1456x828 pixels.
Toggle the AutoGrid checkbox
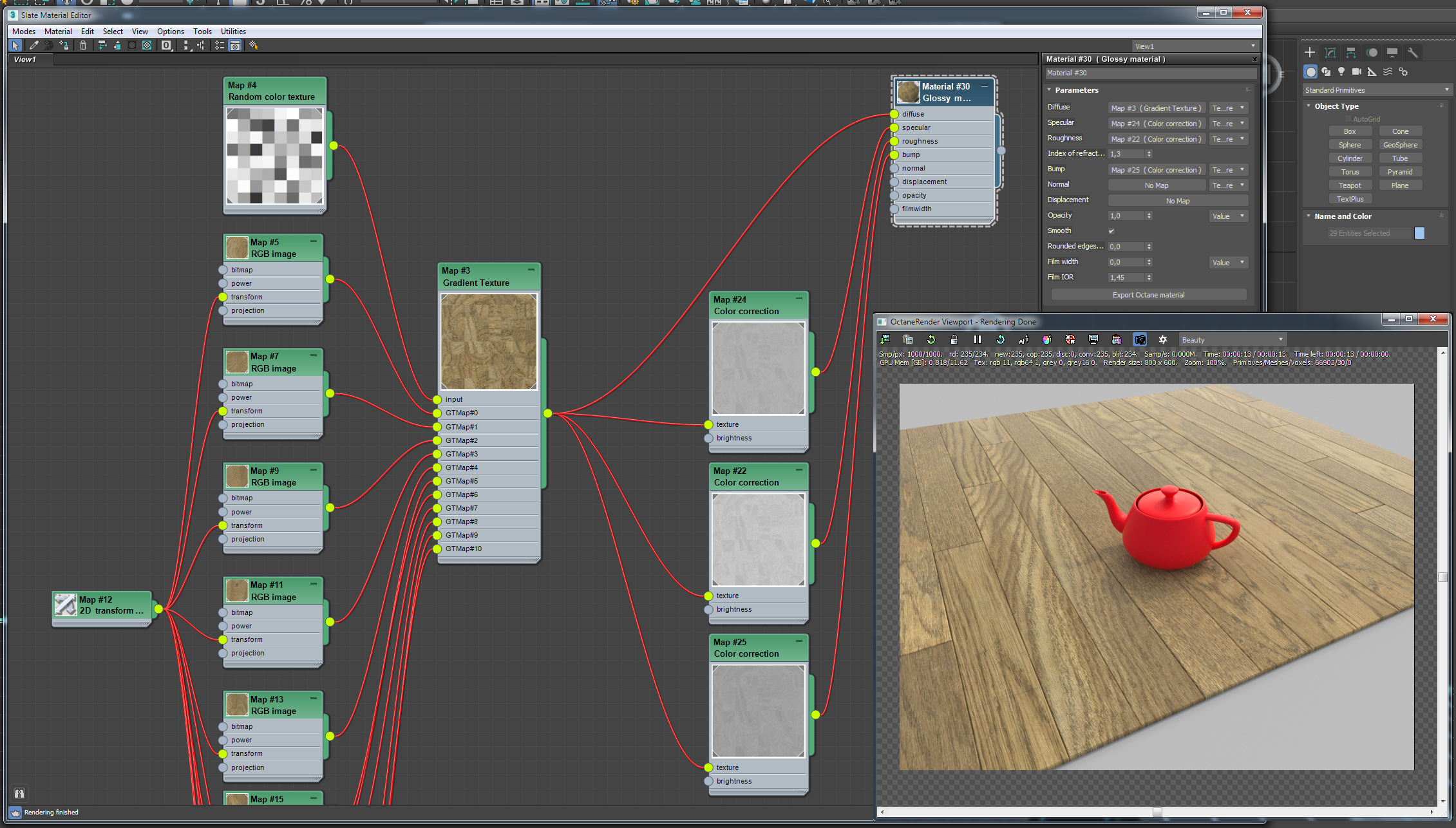tap(1348, 119)
